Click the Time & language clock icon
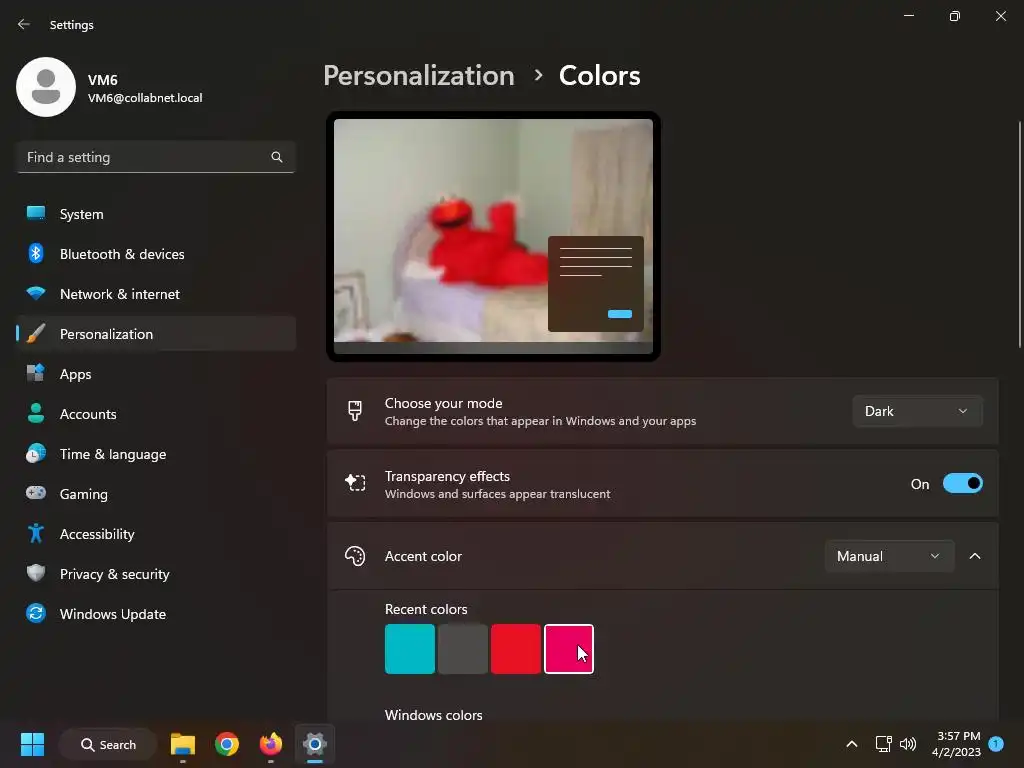The height and width of the screenshot is (768, 1024). 36,453
